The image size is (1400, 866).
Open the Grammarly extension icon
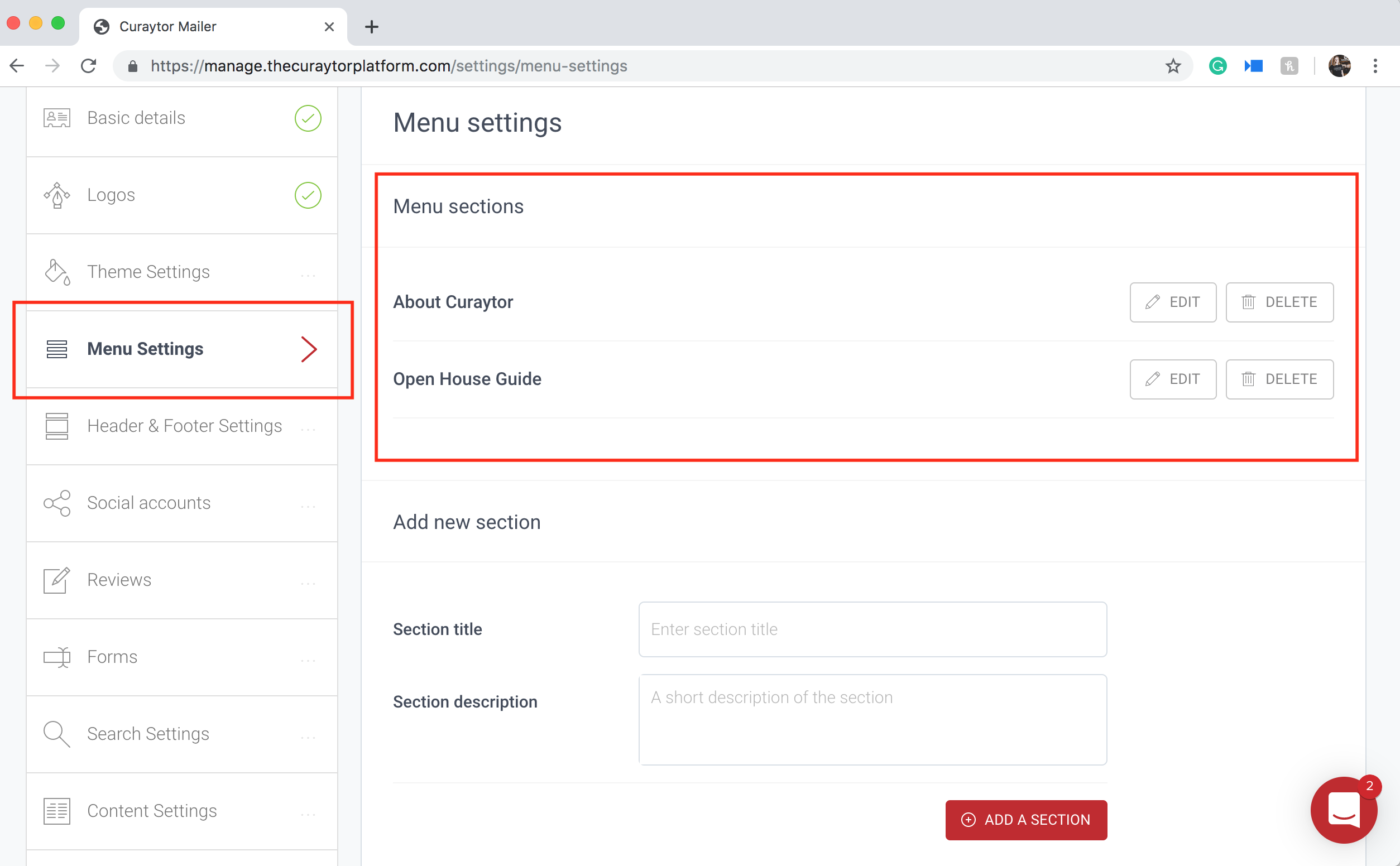1218,66
